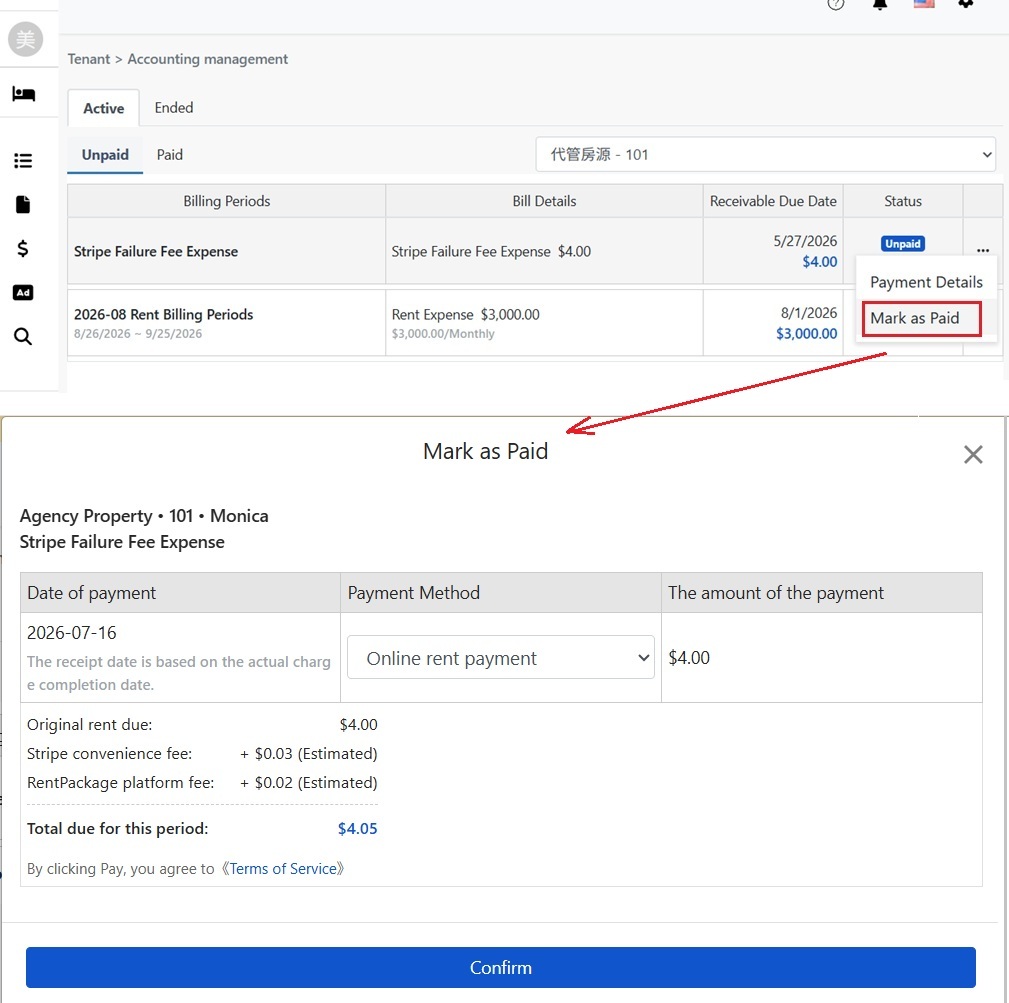Click the Accounting management breadcrumb
The height and width of the screenshot is (1003, 1009).
pos(208,59)
